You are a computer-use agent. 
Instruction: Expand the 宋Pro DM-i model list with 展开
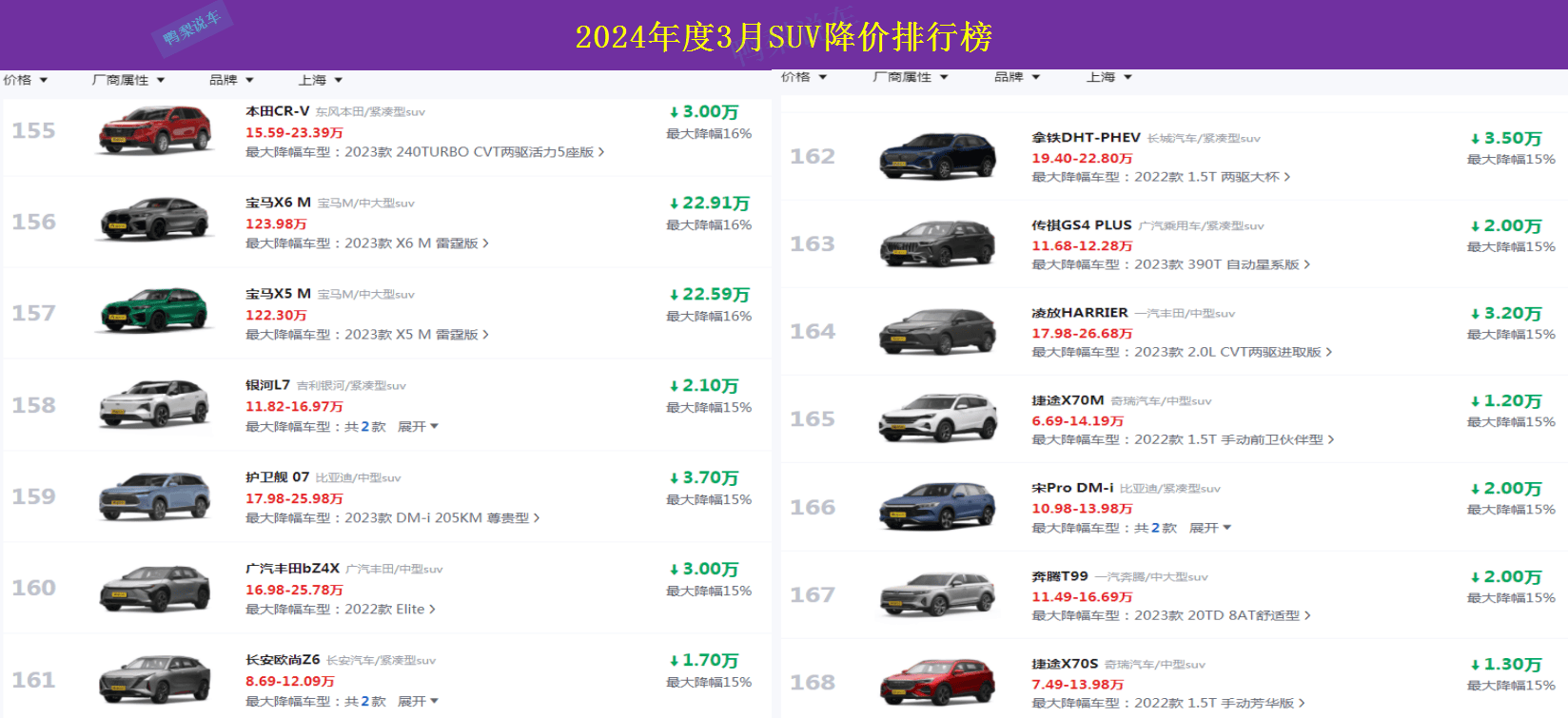point(1210,528)
